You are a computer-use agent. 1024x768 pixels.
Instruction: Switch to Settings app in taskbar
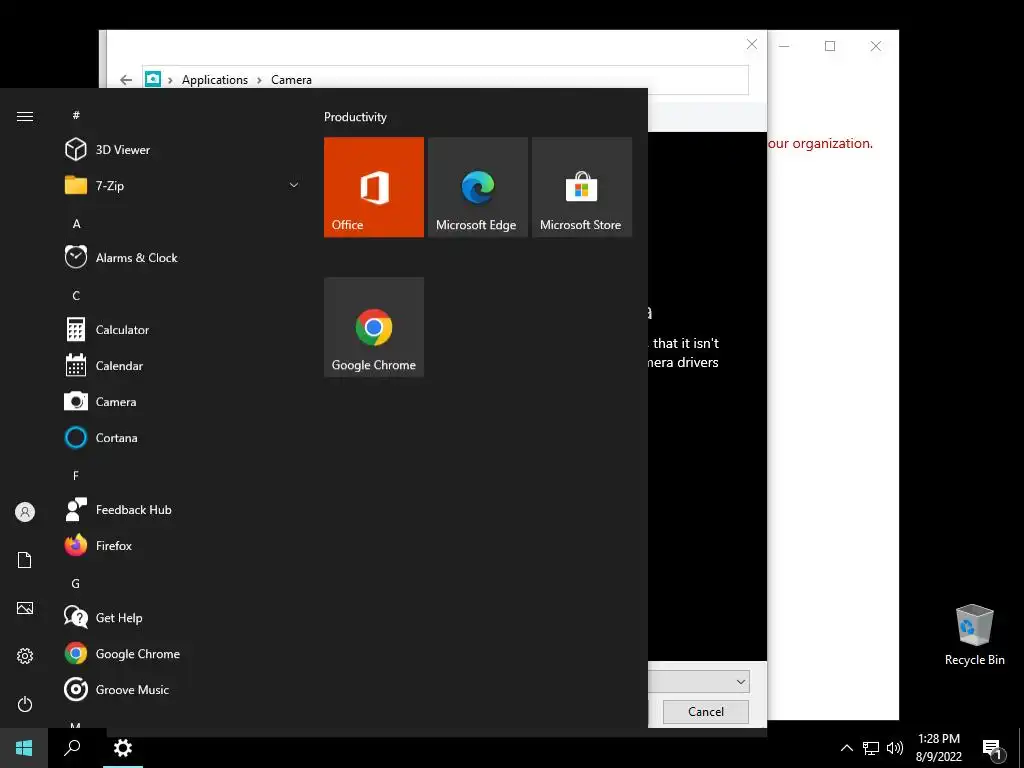coord(123,748)
